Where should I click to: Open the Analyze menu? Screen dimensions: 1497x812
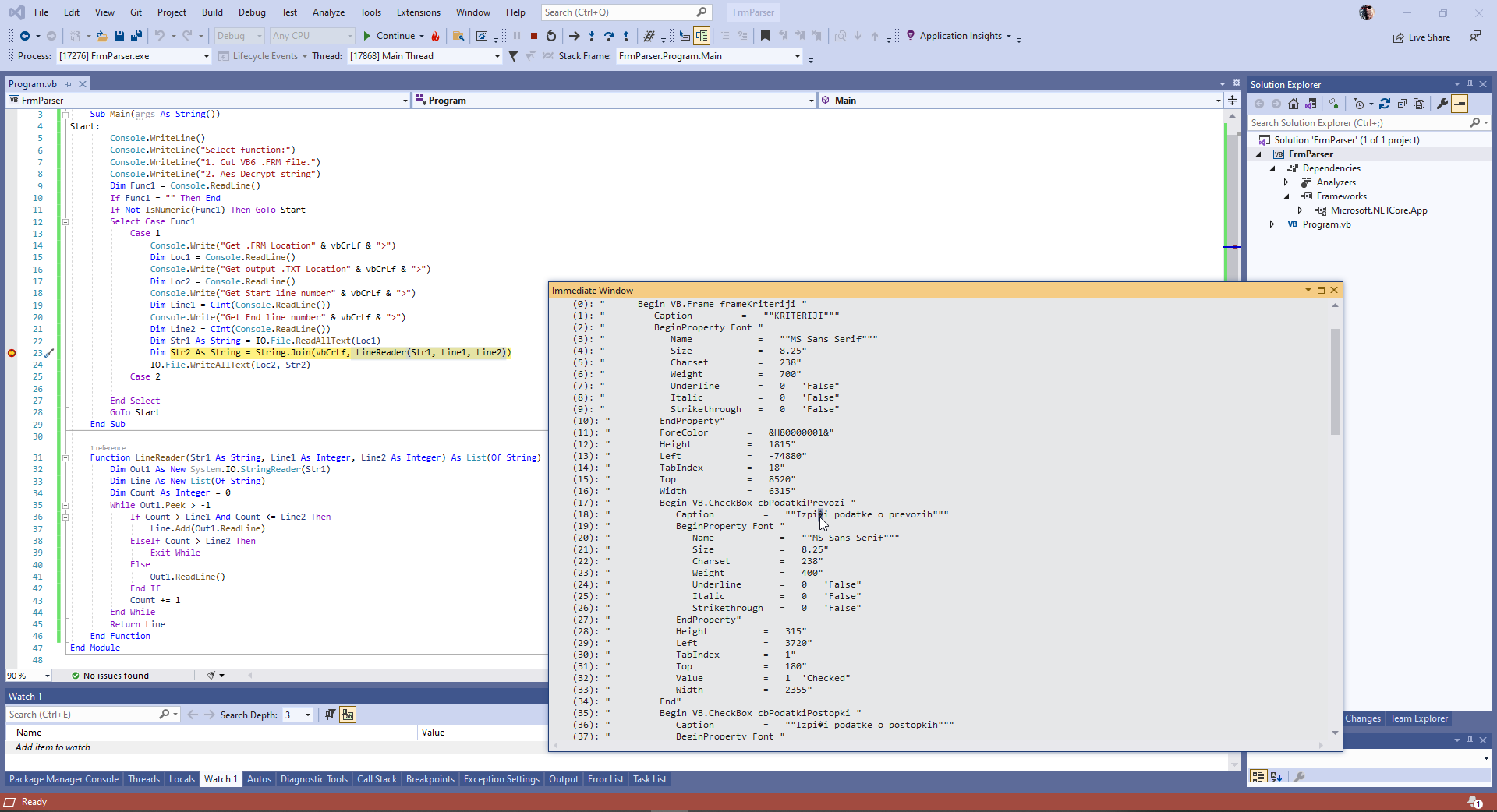(328, 12)
